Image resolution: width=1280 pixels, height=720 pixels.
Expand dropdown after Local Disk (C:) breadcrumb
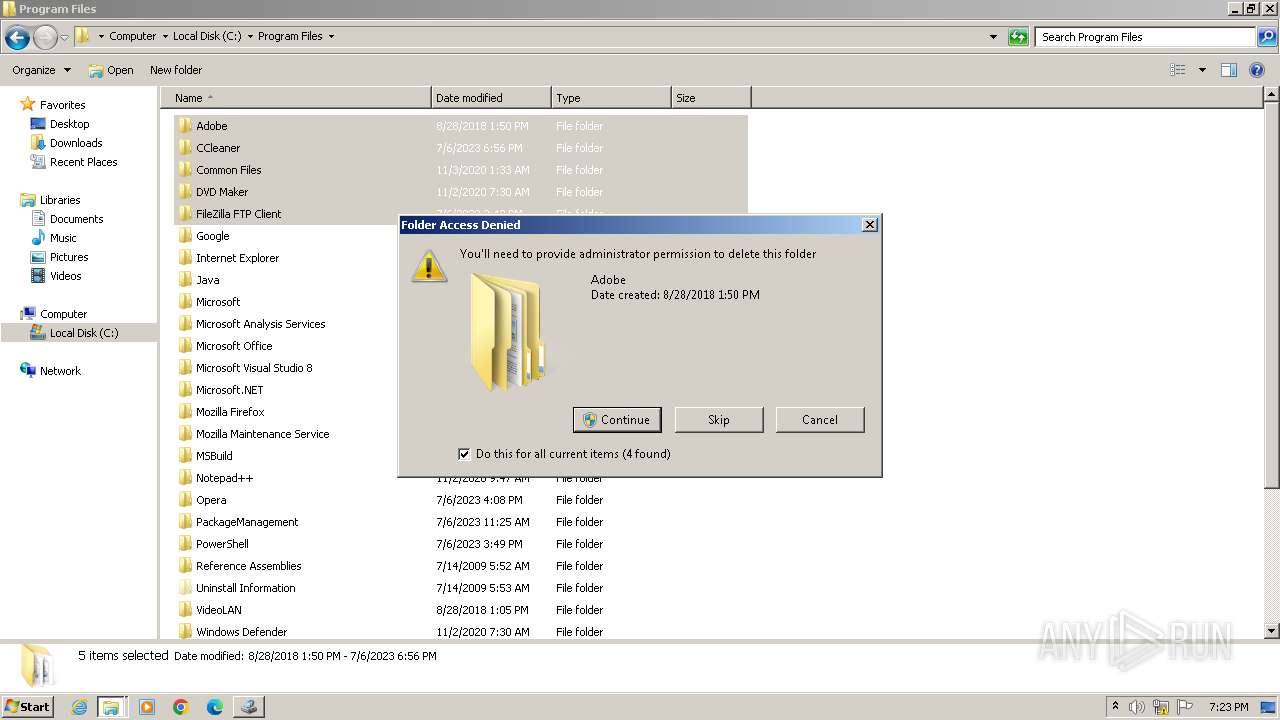250,36
